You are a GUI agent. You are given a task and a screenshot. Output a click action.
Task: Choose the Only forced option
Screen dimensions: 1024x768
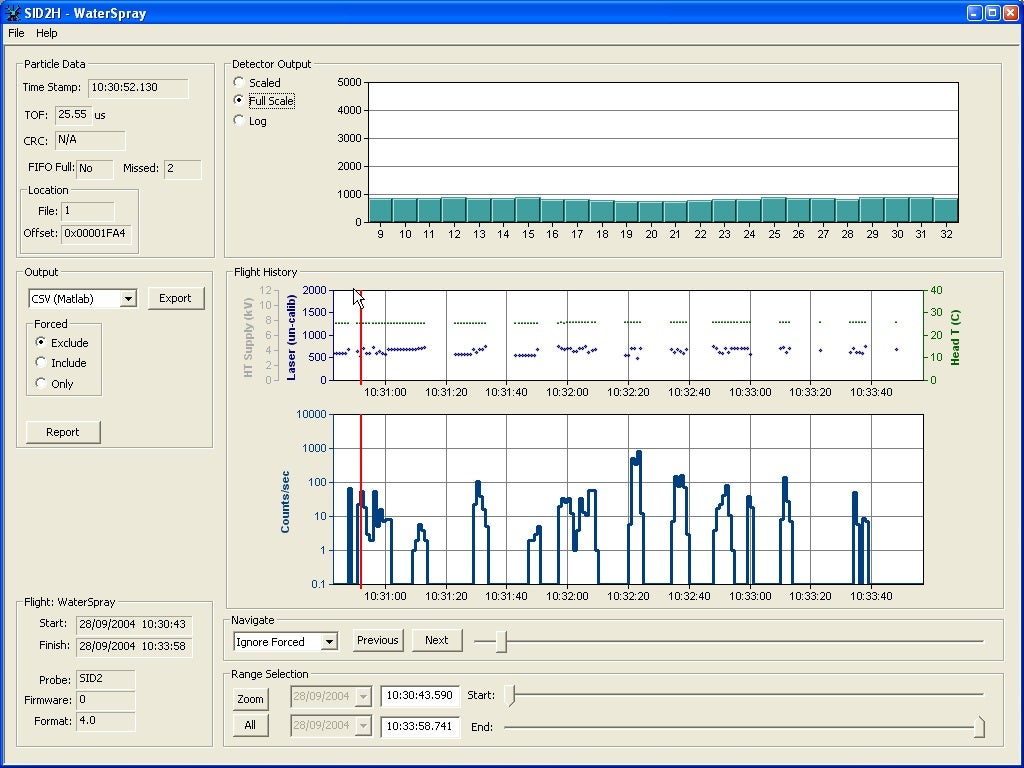41,383
